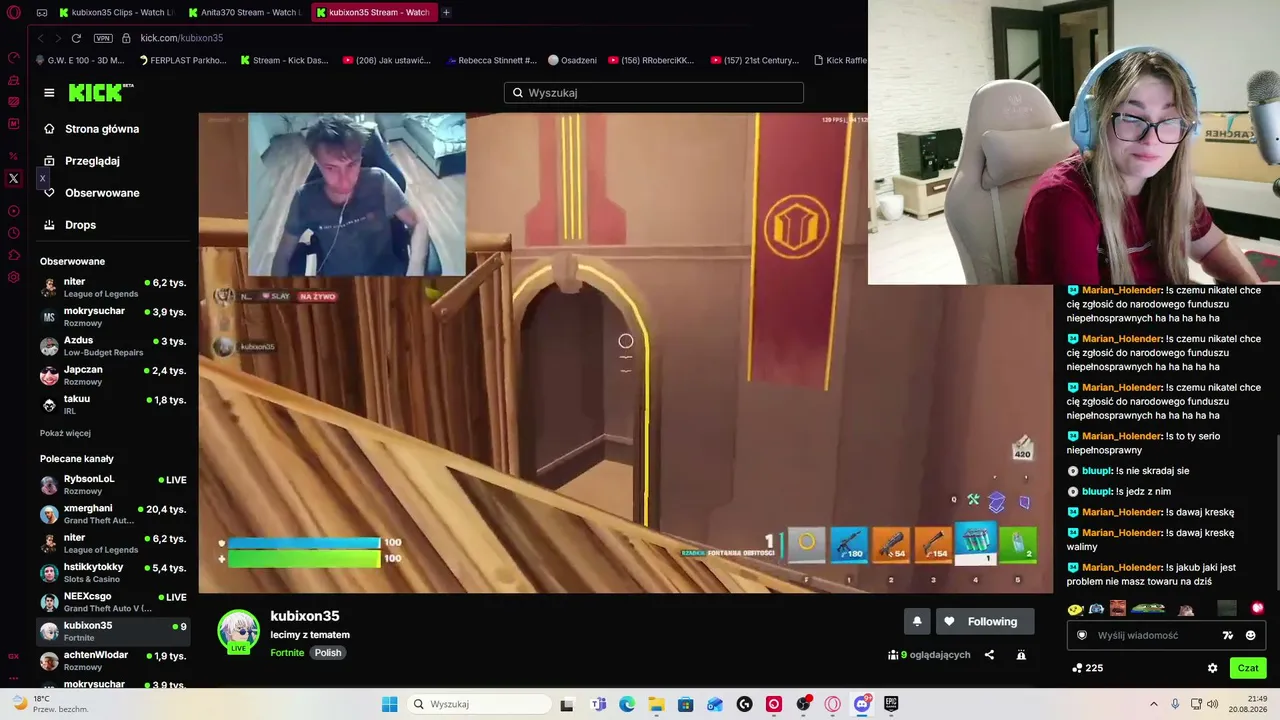Open the Twitter X sidebar panel
Screen dimensions: 1280x720
pos(14,179)
